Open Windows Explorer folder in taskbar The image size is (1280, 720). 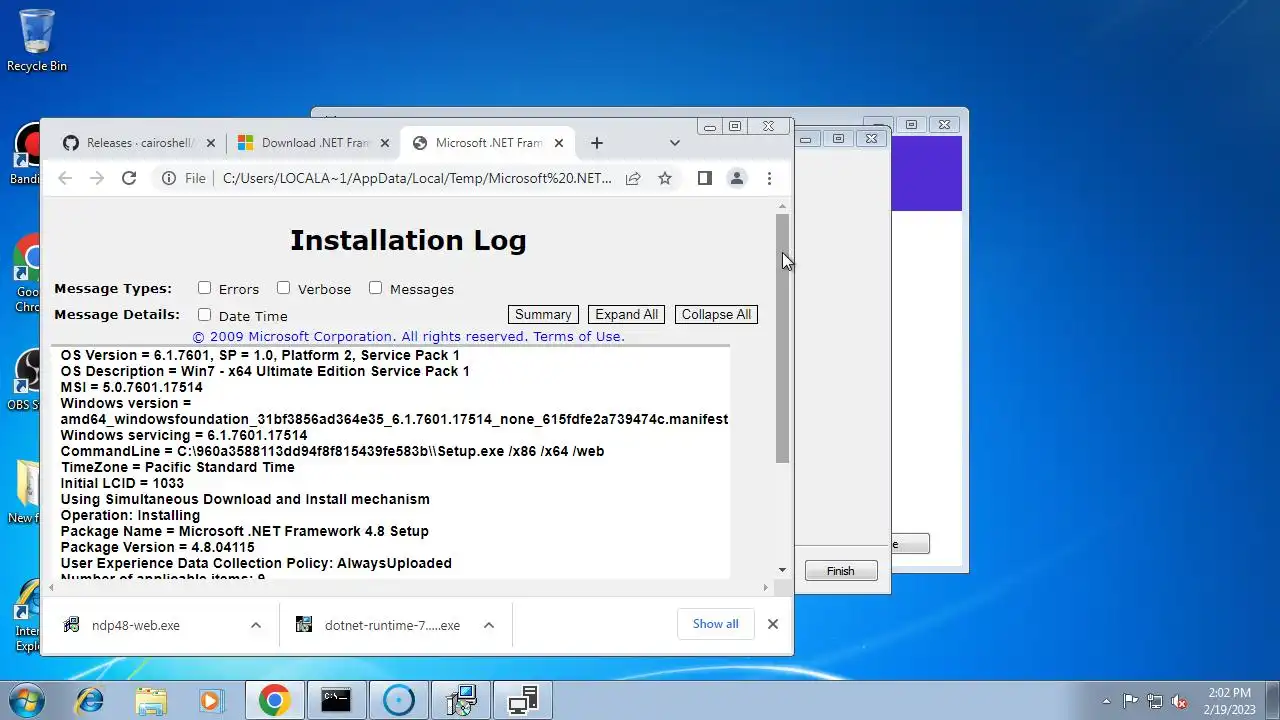coord(151,701)
